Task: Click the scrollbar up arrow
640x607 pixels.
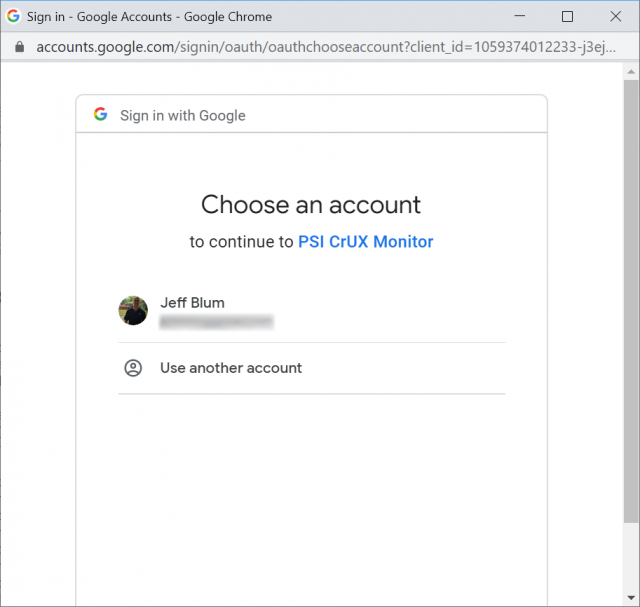Action: tap(631, 72)
